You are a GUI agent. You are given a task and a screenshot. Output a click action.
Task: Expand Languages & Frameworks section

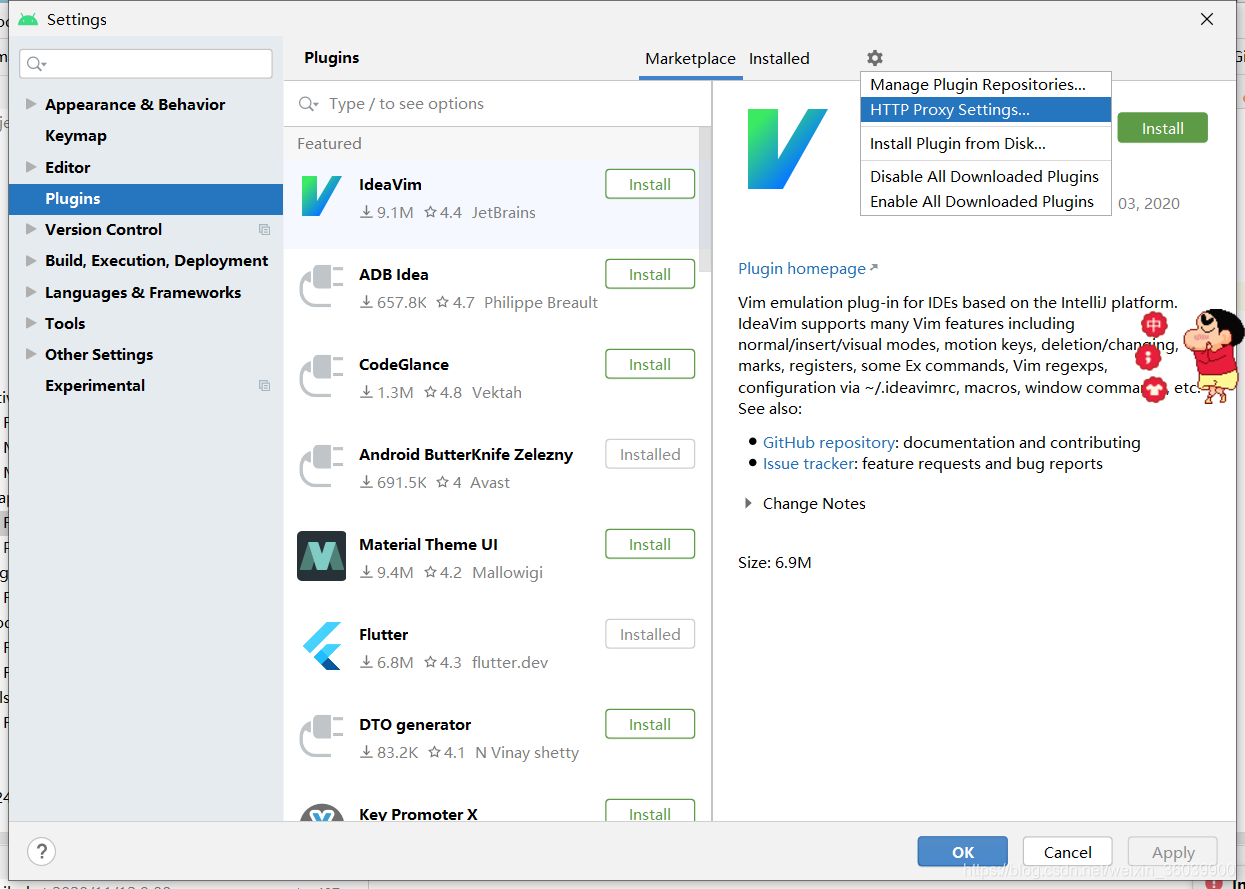(31, 292)
